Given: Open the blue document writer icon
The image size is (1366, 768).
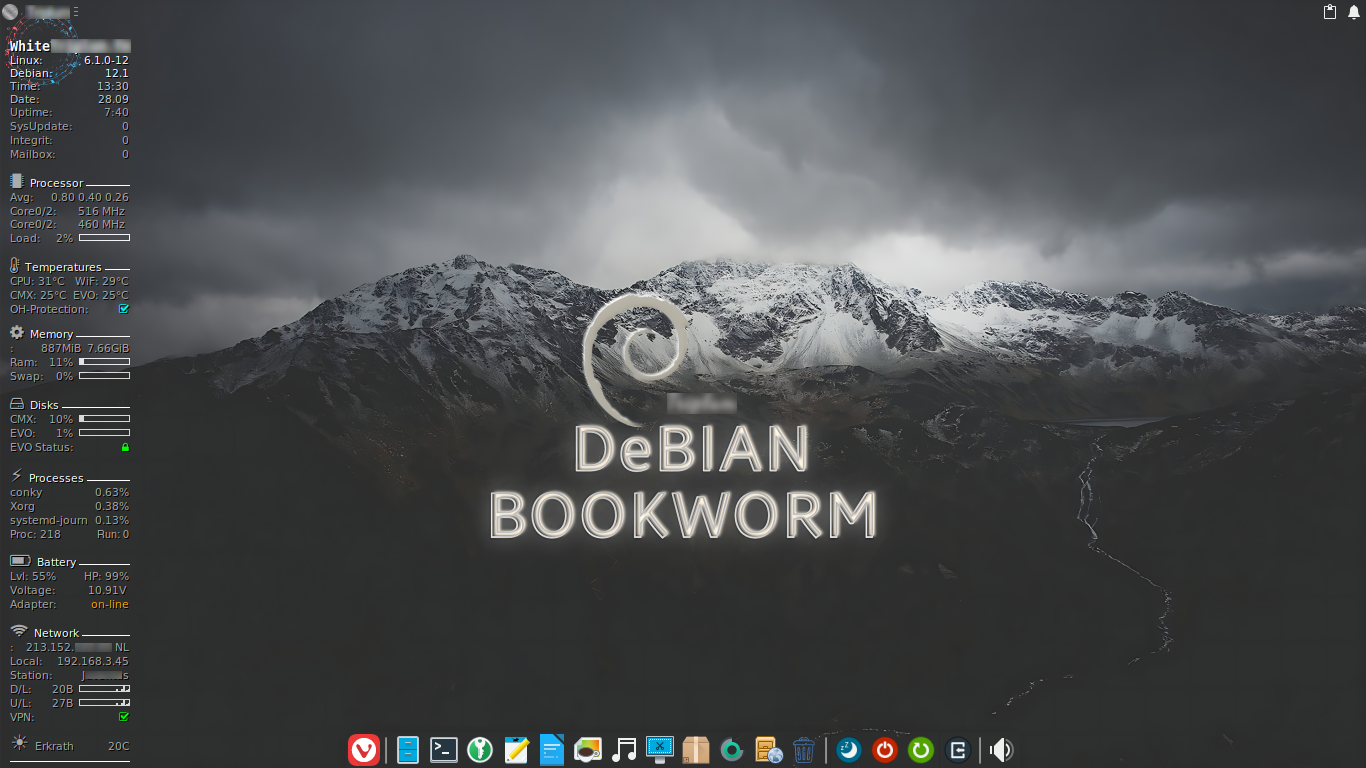Looking at the screenshot, I should tap(552, 749).
